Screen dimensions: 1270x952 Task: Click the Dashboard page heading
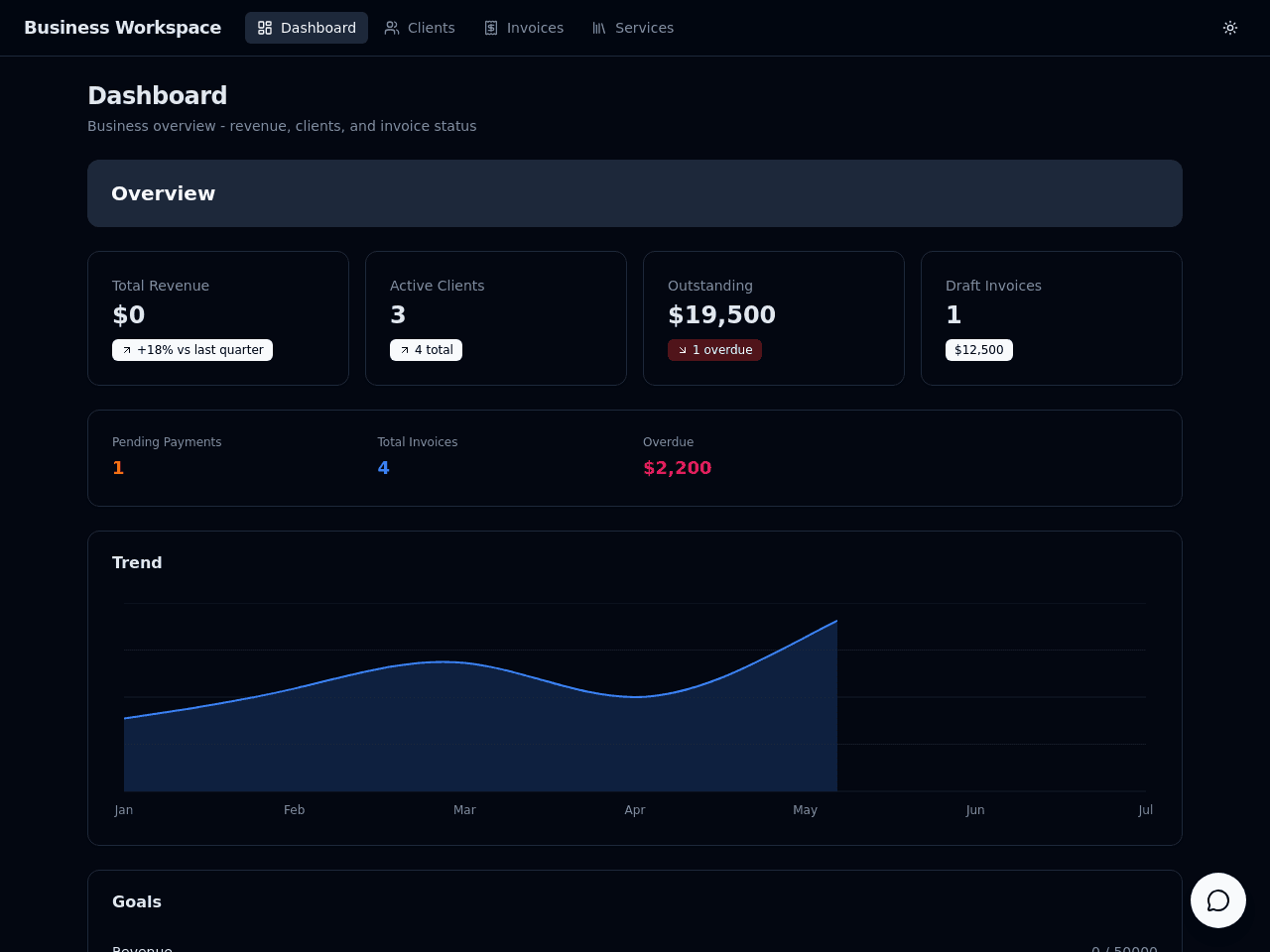coord(158,95)
